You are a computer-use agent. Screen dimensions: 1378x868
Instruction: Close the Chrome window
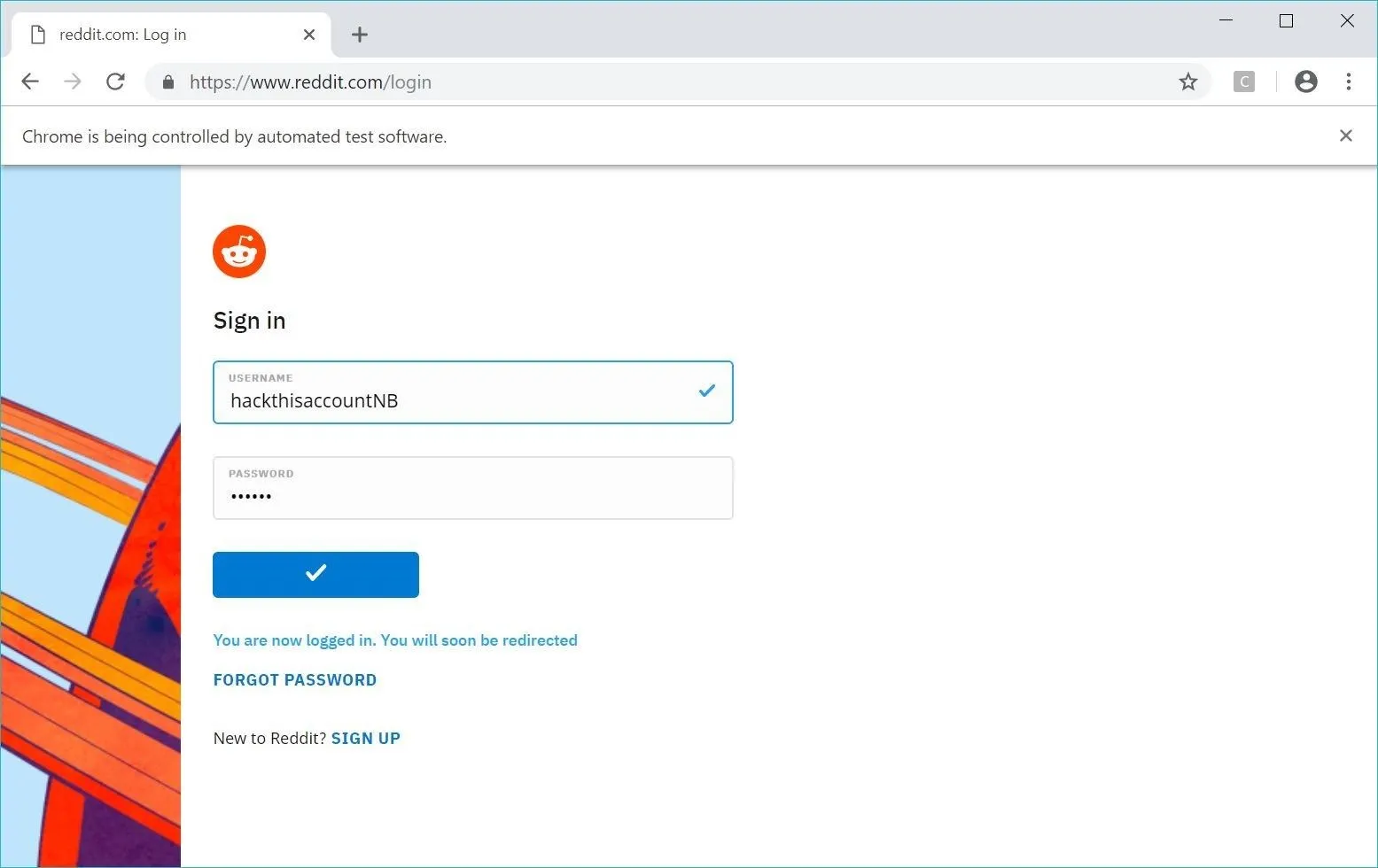pos(1347,20)
